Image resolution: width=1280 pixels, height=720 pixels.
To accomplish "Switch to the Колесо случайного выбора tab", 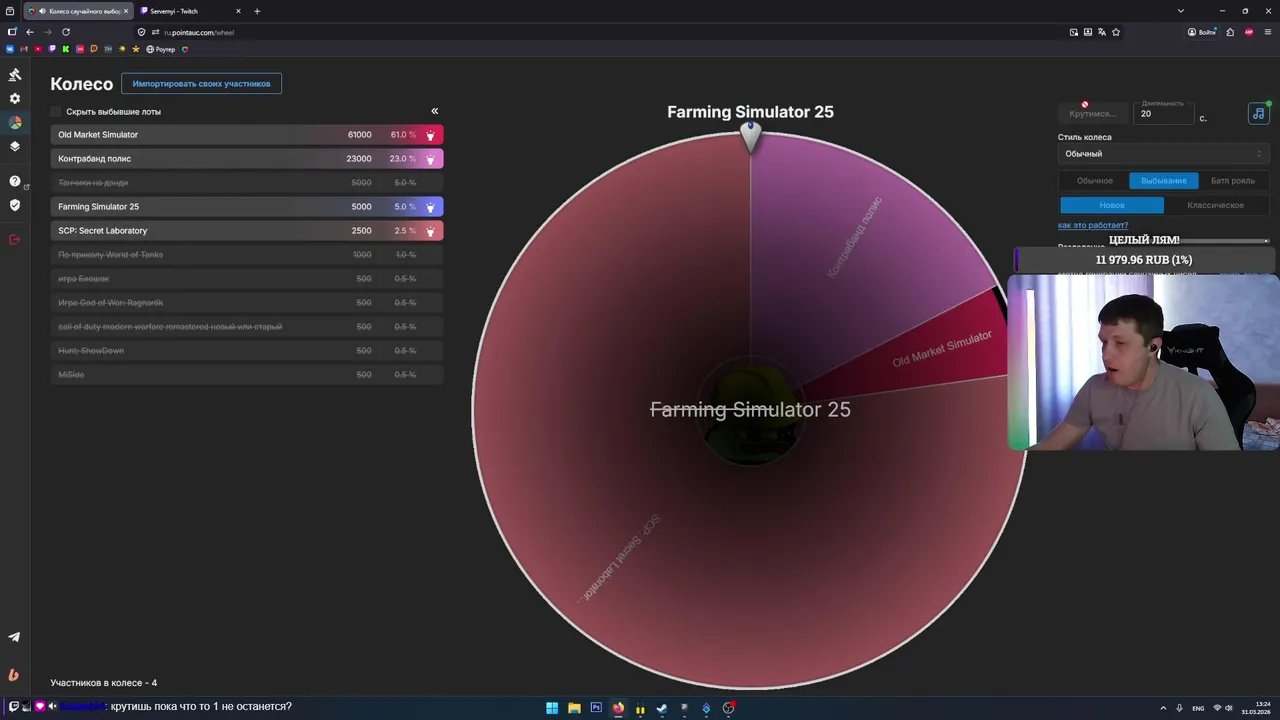I will [x=78, y=11].
